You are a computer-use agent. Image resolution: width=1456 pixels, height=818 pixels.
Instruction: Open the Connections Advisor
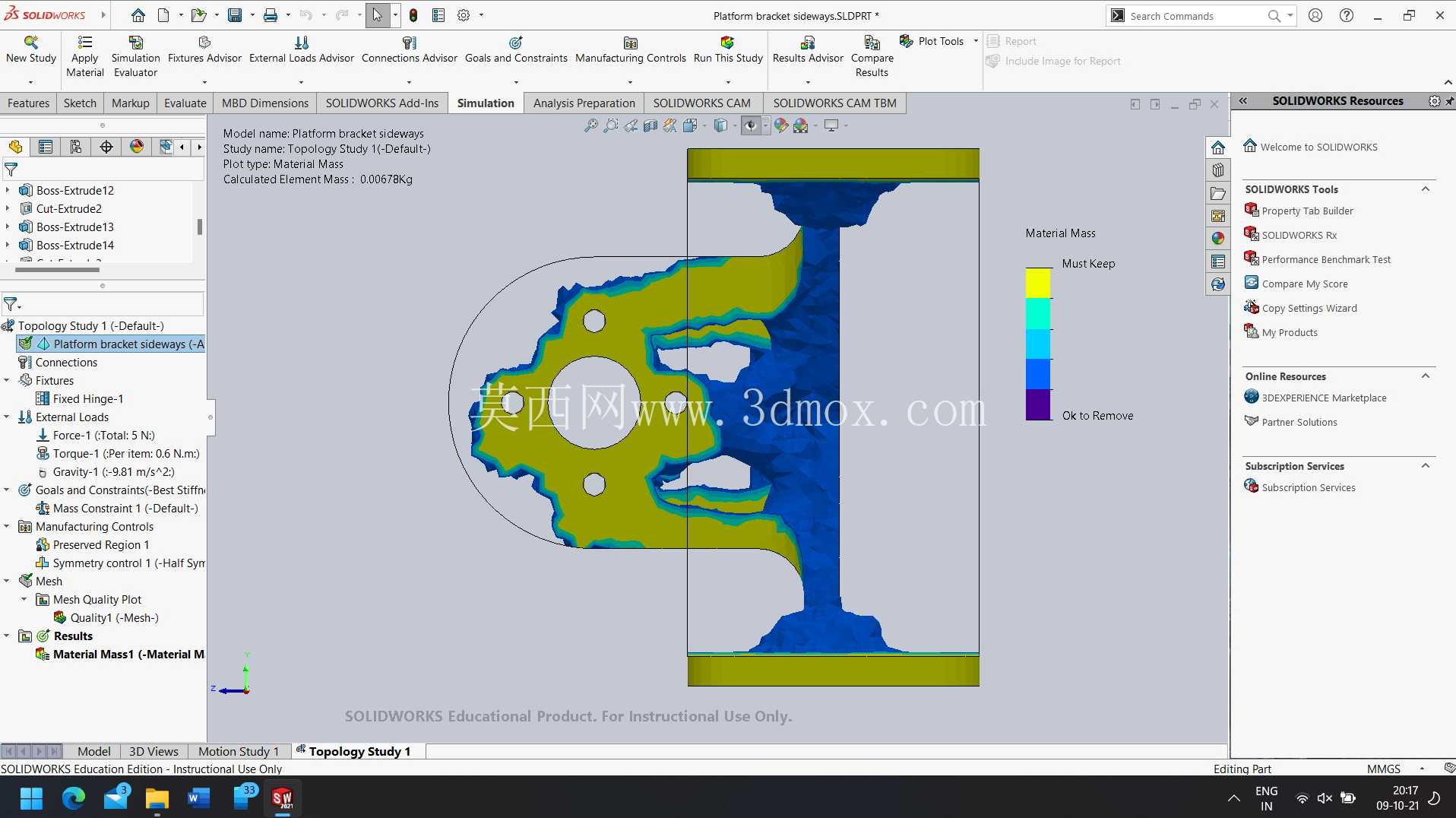coord(409,43)
